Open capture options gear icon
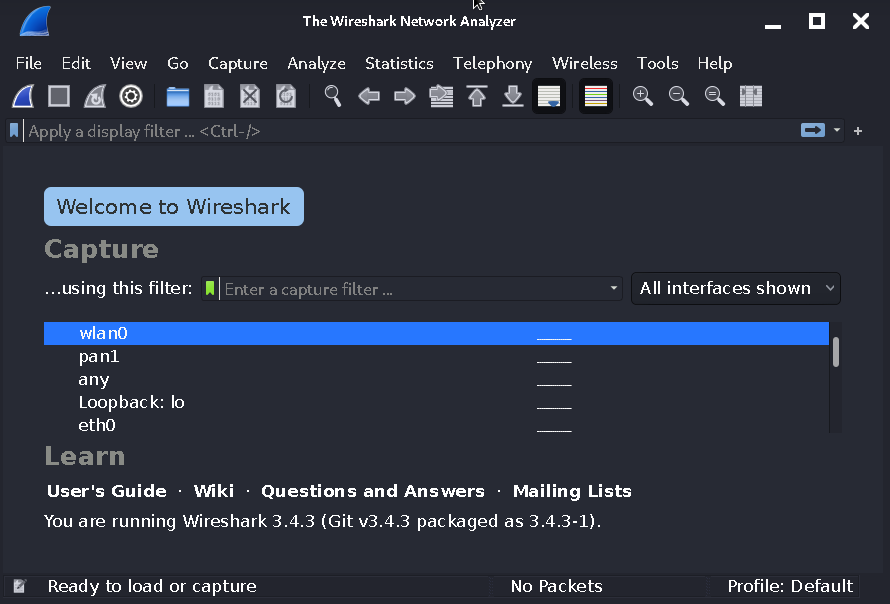 [x=131, y=96]
